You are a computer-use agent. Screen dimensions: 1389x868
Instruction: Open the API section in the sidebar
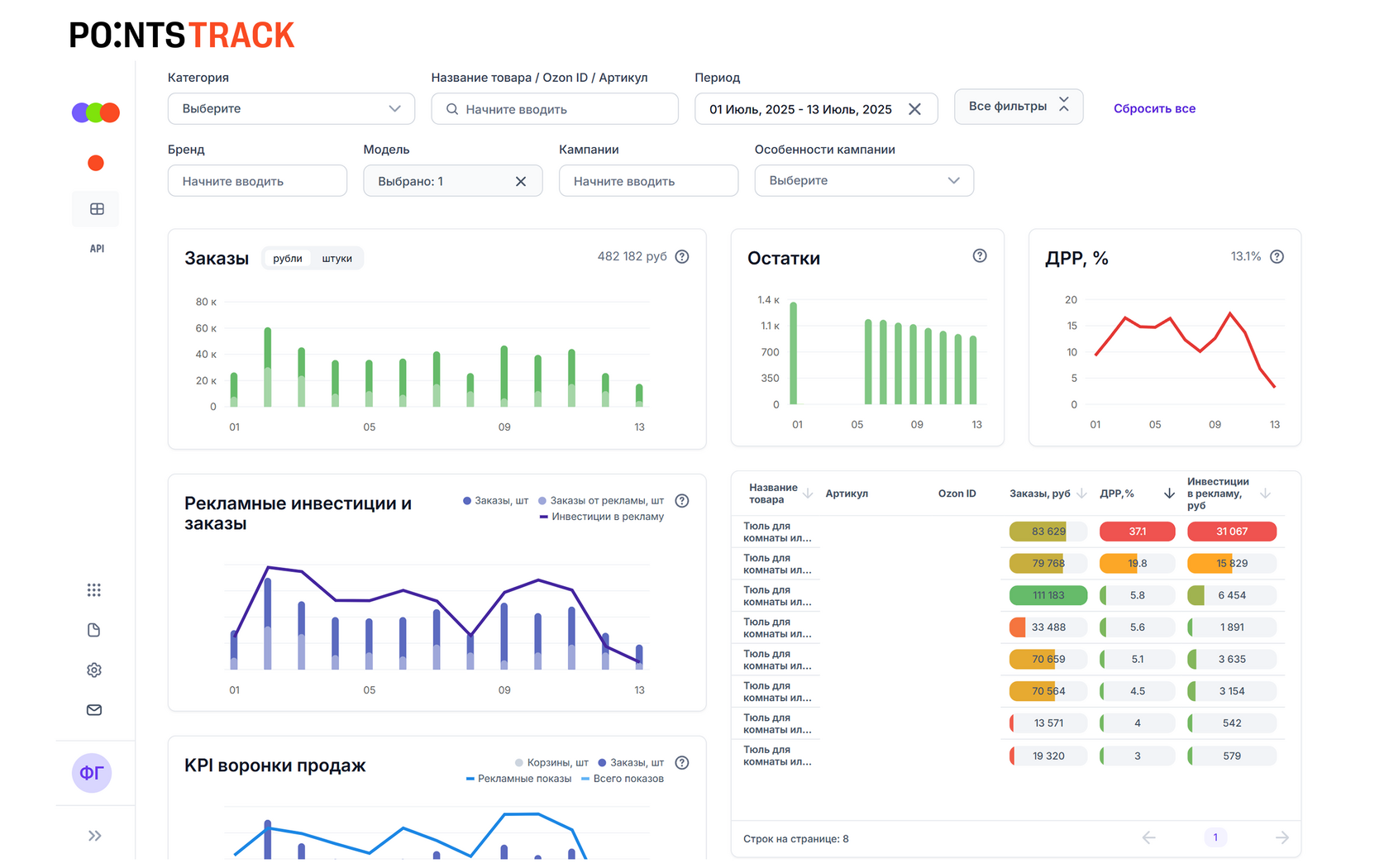97,248
